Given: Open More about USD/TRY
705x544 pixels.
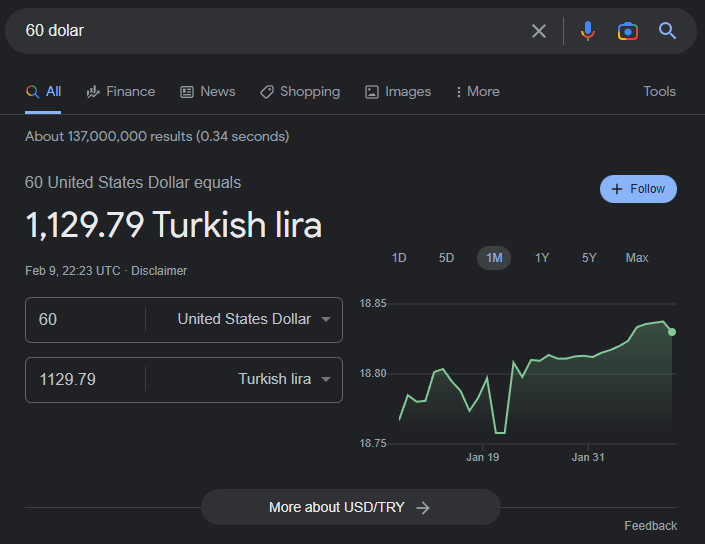Looking at the screenshot, I should tap(351, 507).
